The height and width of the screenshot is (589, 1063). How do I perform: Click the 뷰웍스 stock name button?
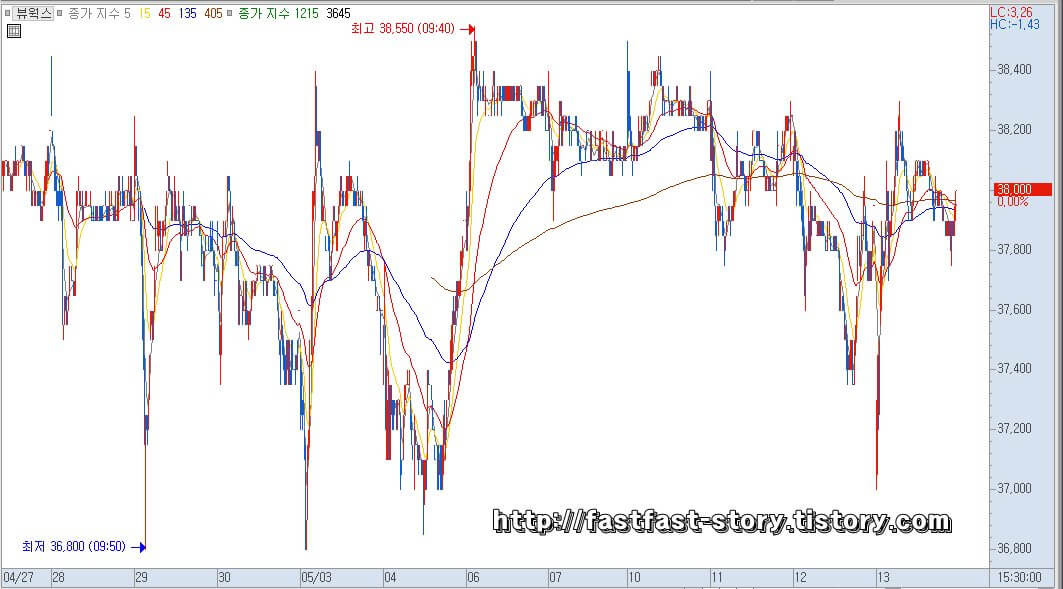34,13
